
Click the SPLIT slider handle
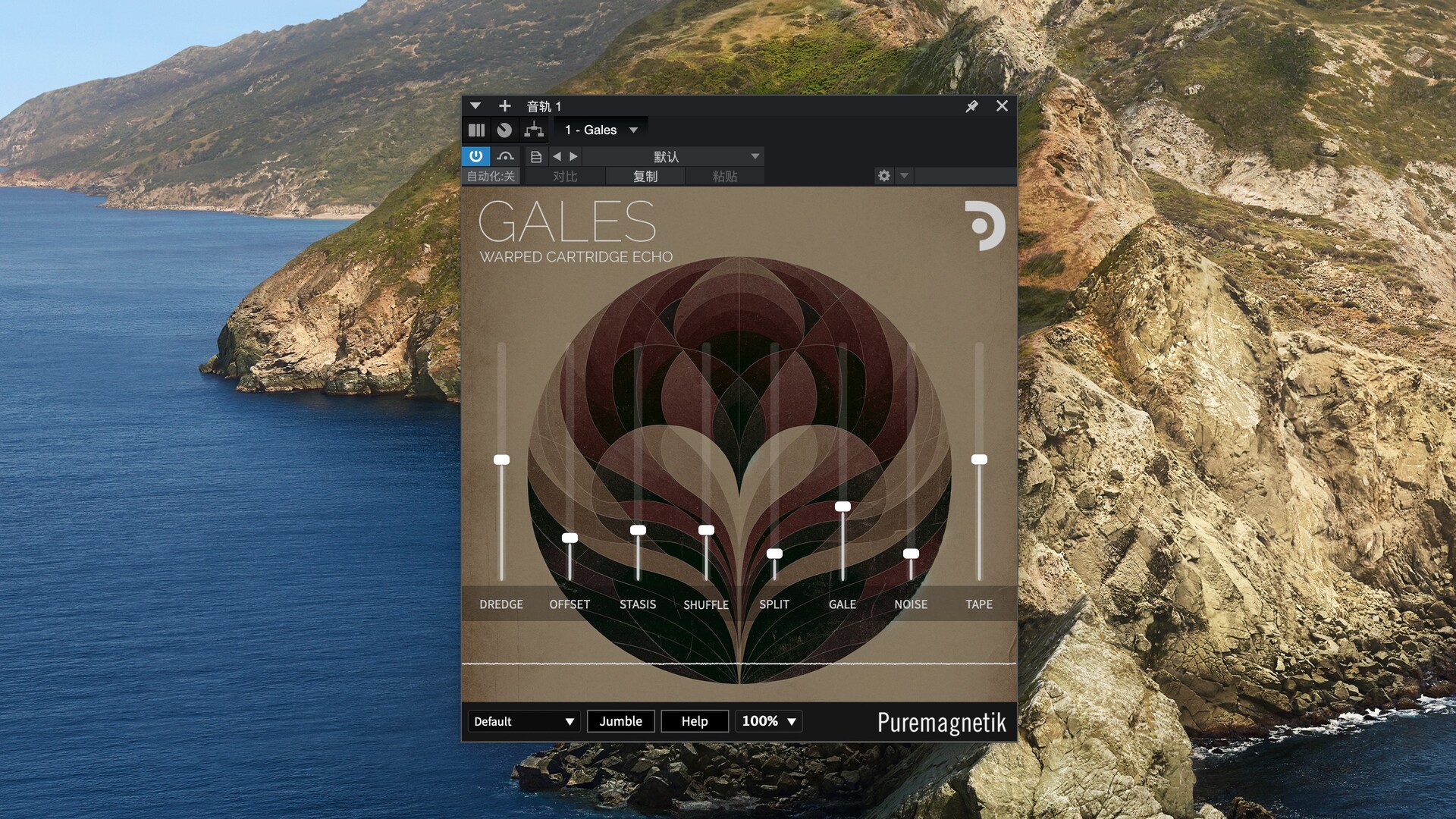(774, 554)
